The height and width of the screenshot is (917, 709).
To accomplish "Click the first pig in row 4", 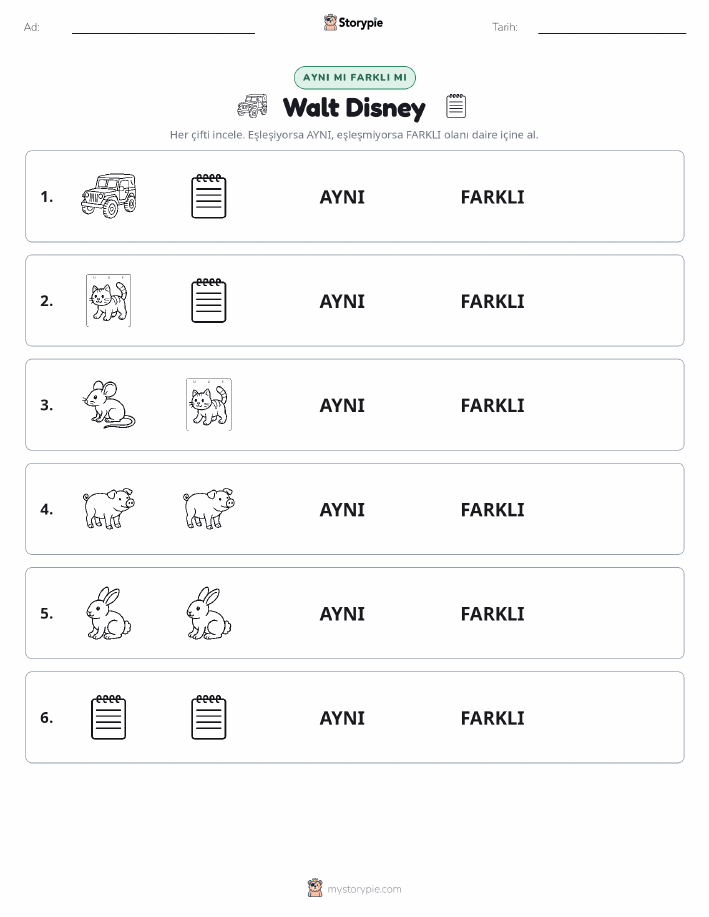I will click(x=109, y=509).
